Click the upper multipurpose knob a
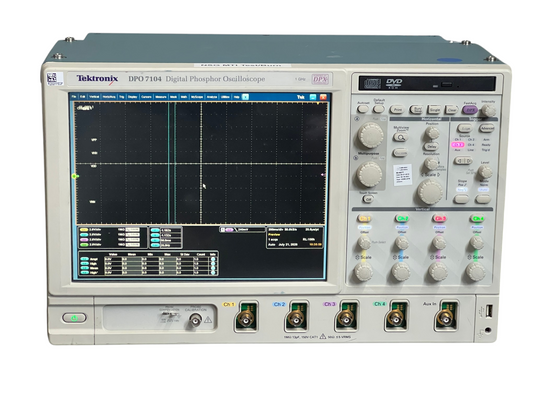Viewport: 535px width, 401px height. (370, 135)
